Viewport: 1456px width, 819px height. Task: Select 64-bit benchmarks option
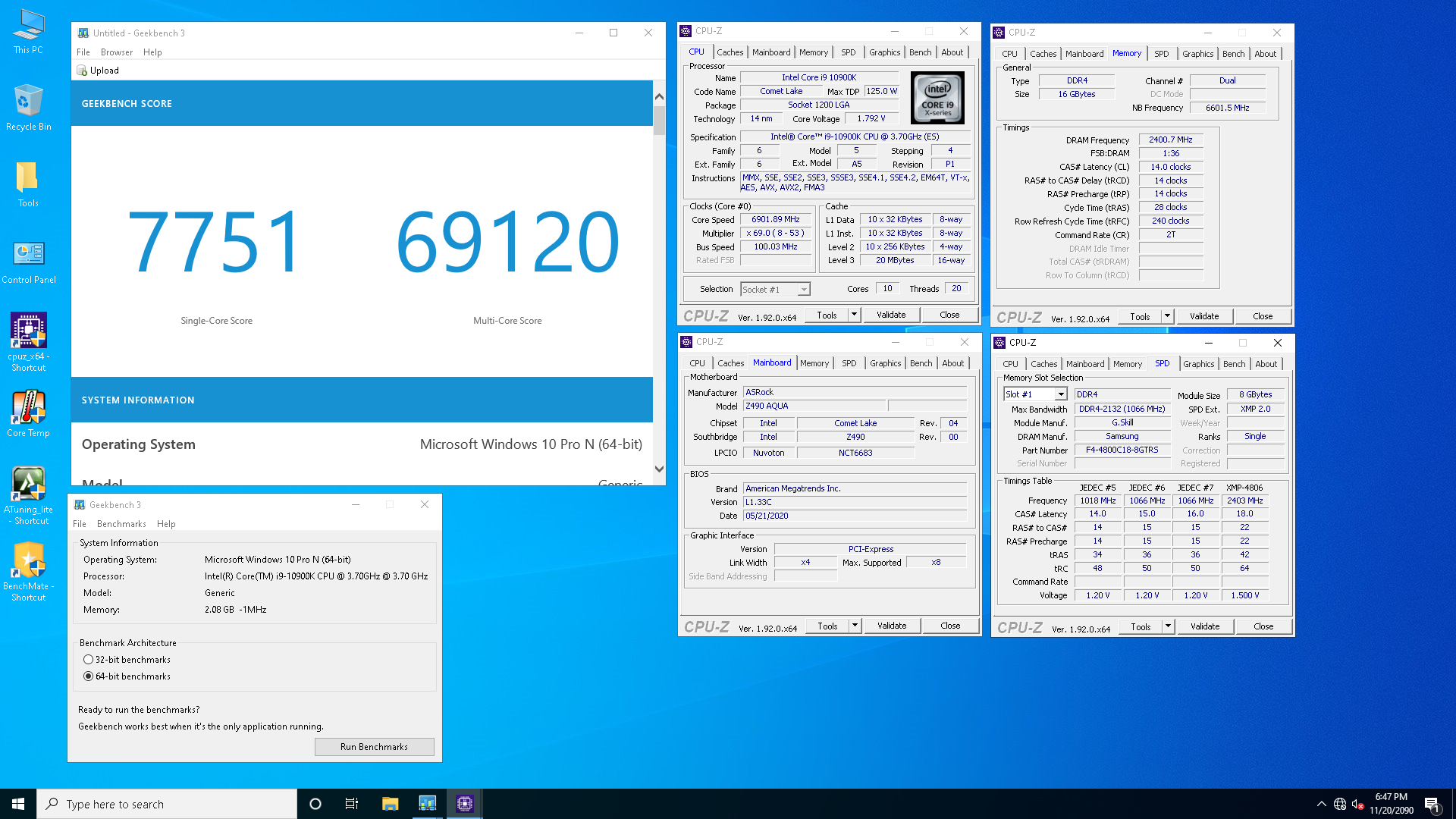[88, 676]
